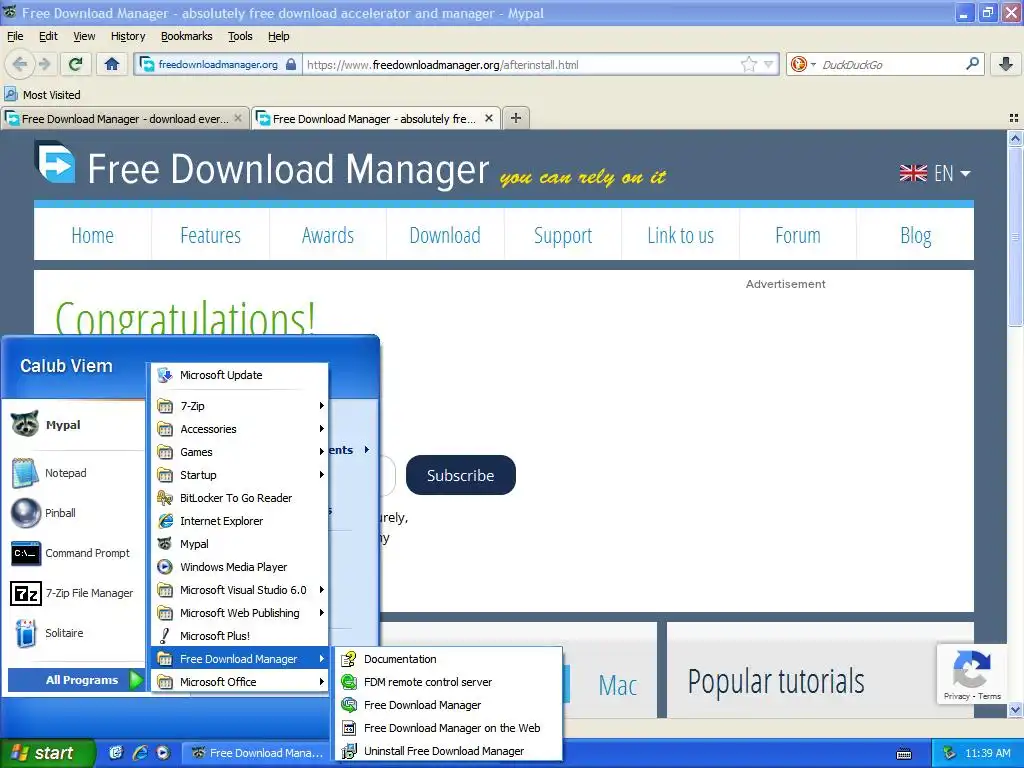
Task: Open a new tab with plus button
Action: (x=516, y=118)
